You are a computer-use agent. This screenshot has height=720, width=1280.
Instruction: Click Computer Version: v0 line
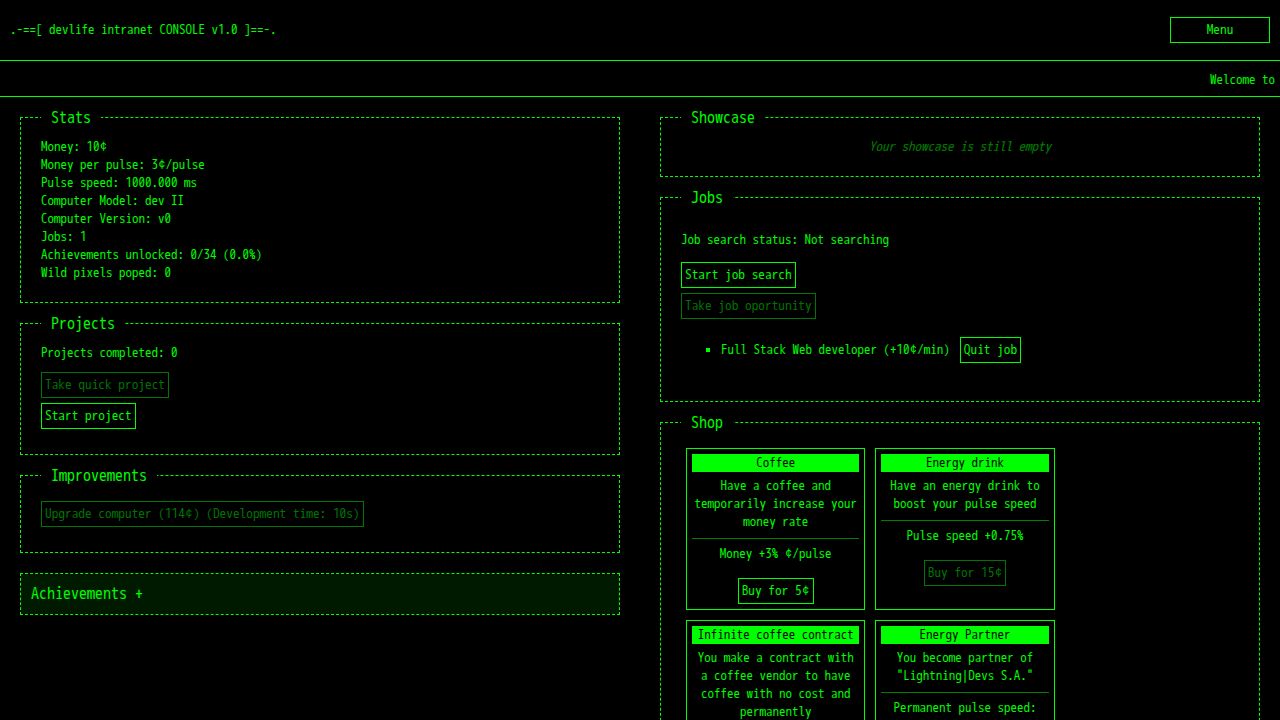coord(106,219)
